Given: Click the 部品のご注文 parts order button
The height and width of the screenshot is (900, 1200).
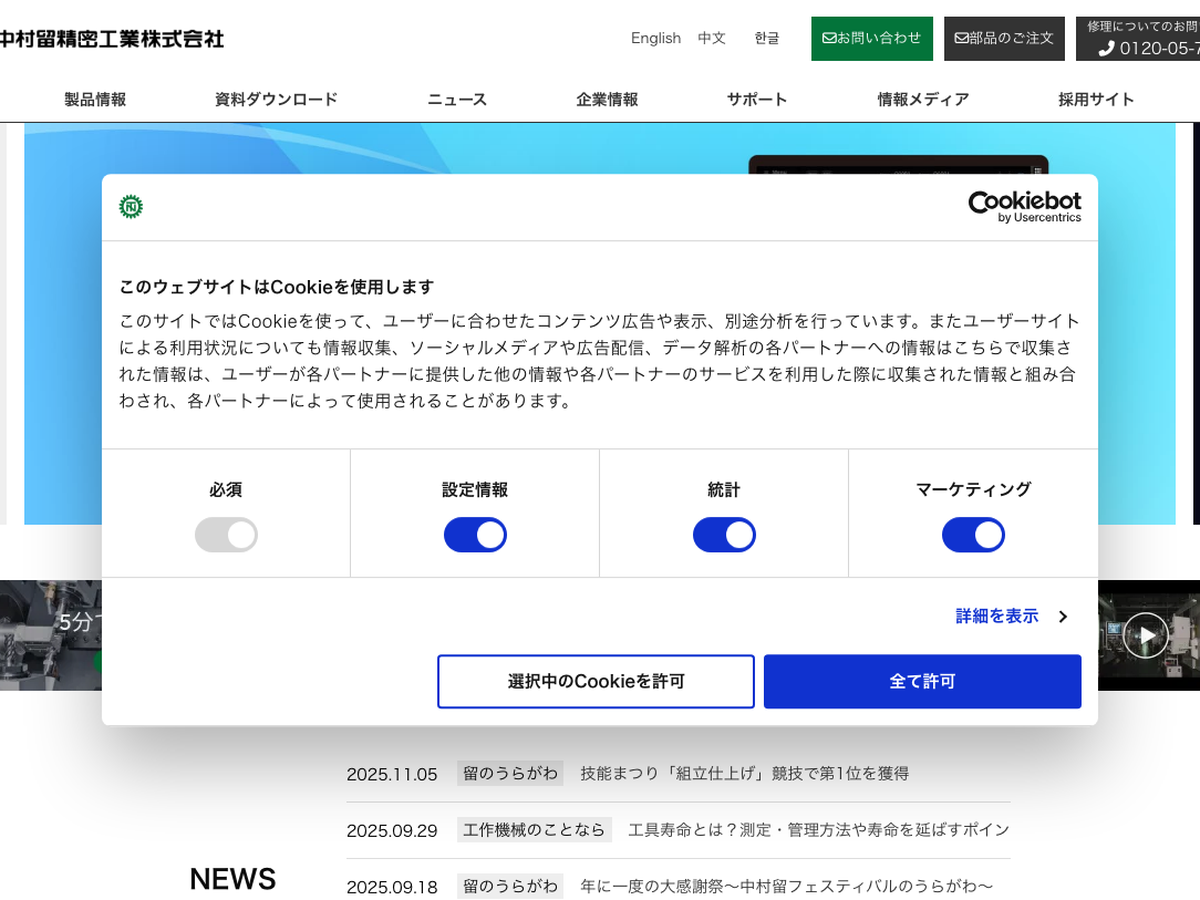Looking at the screenshot, I should click(1004, 38).
